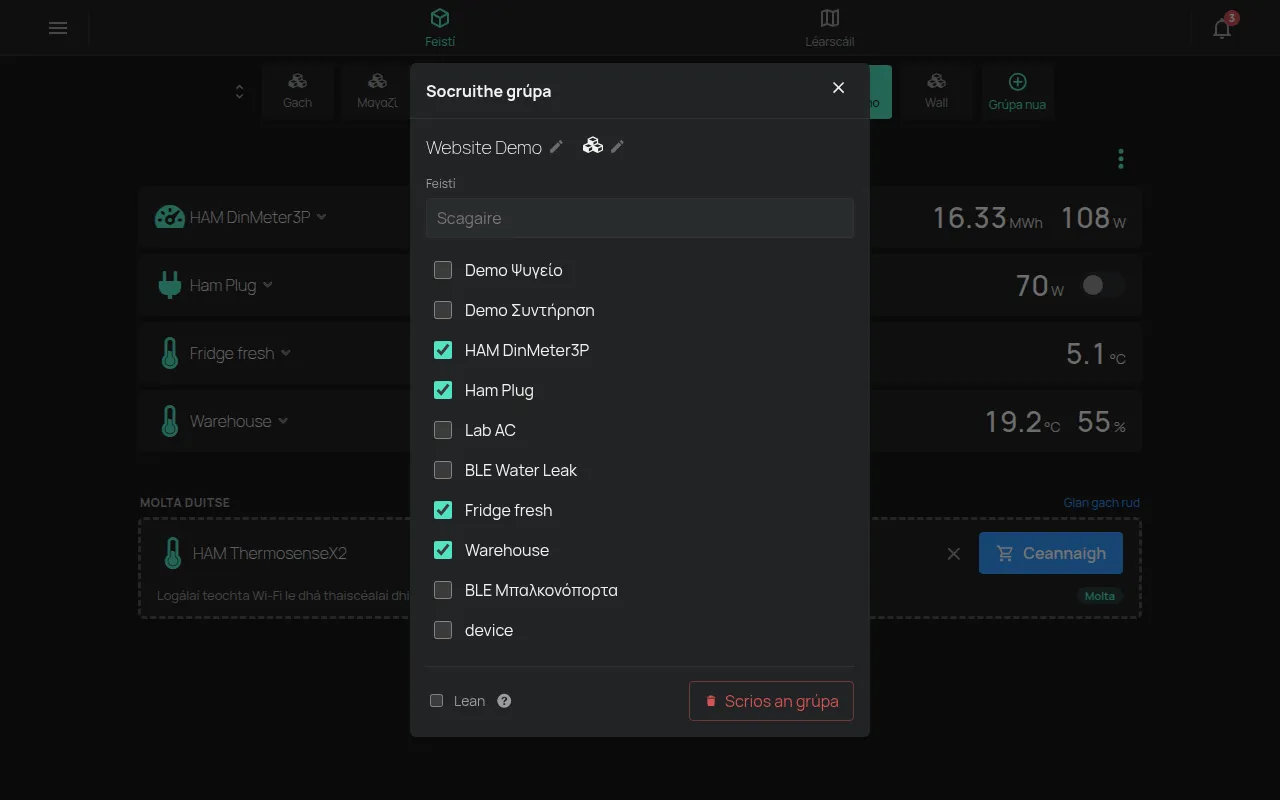Check the Demo Συντήρηση checkbox
The image size is (1280, 800).
coord(443,310)
